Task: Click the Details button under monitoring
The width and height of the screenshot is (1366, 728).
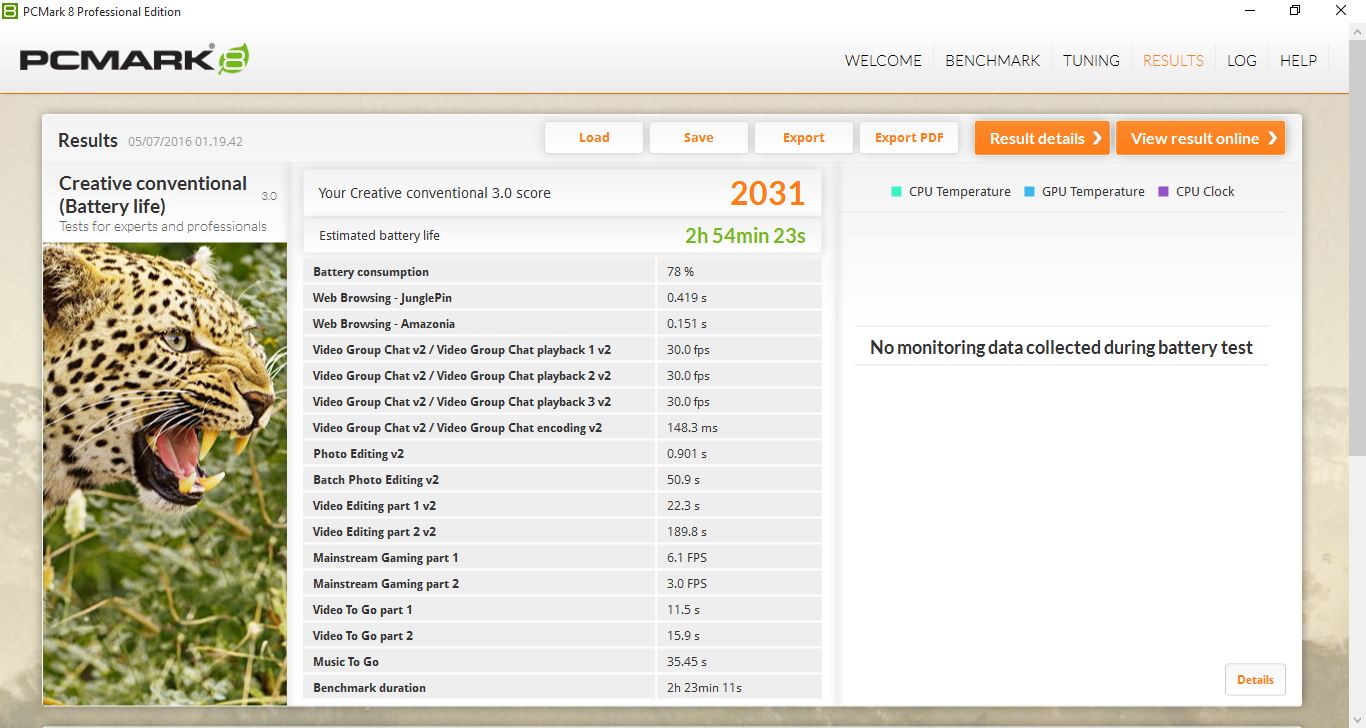Action: coord(1254,680)
